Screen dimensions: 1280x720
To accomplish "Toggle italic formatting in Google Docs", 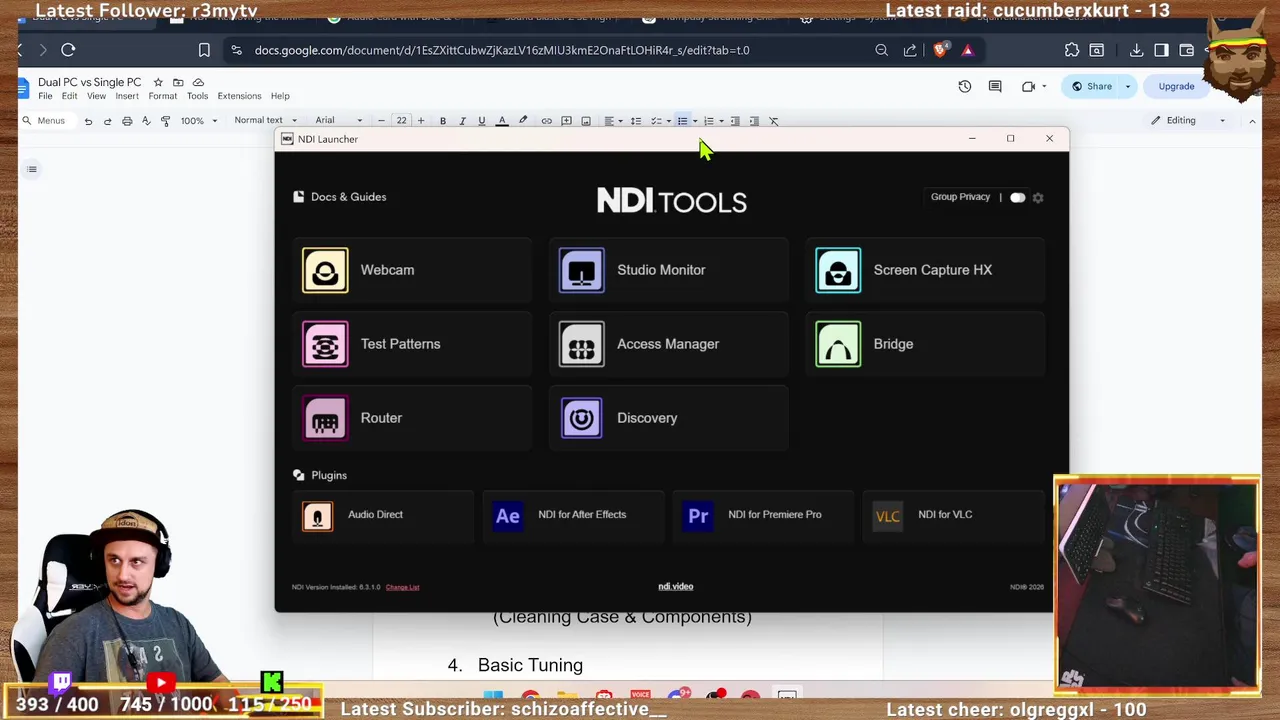I will point(462,121).
